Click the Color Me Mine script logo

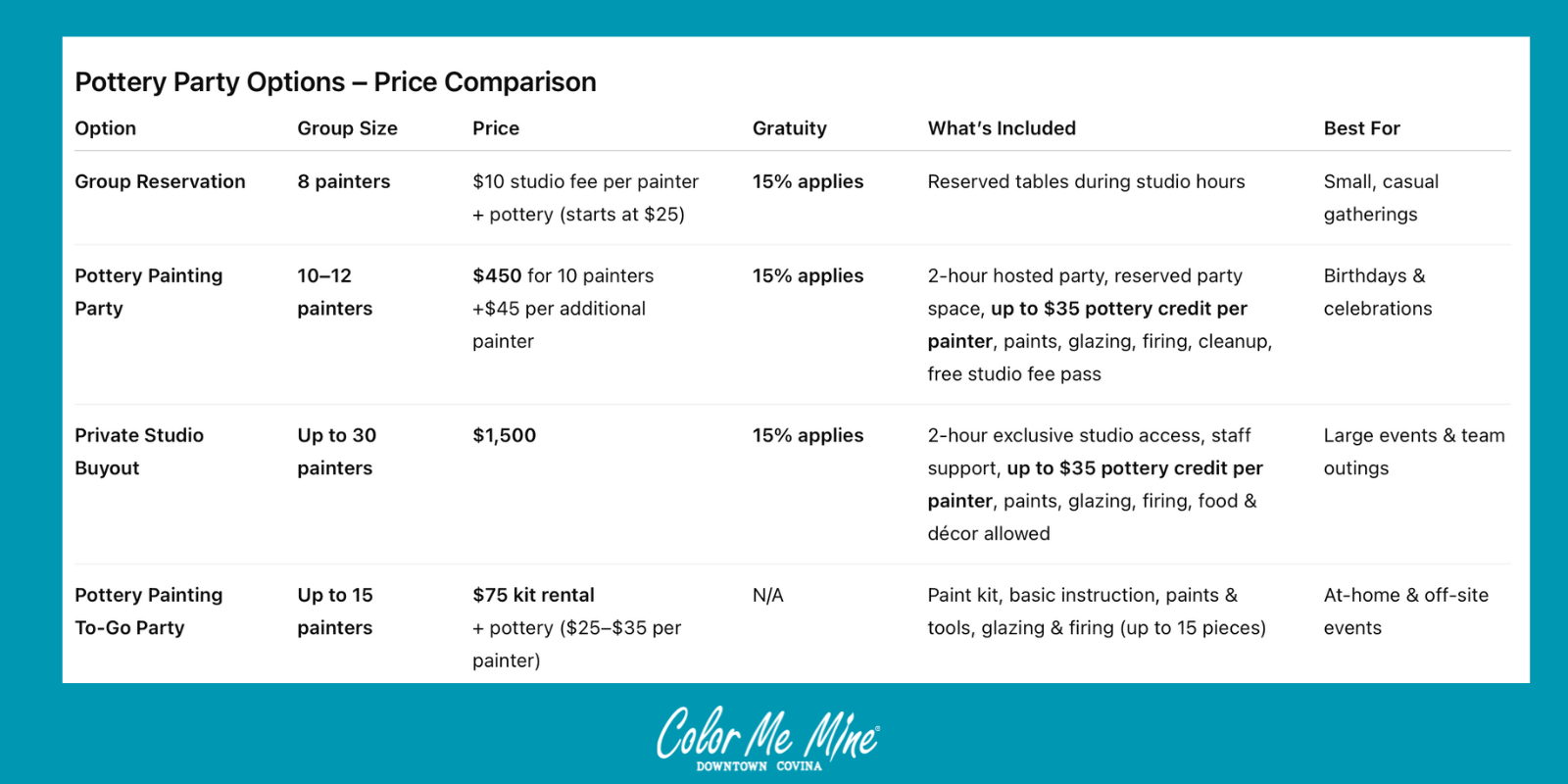(767, 733)
